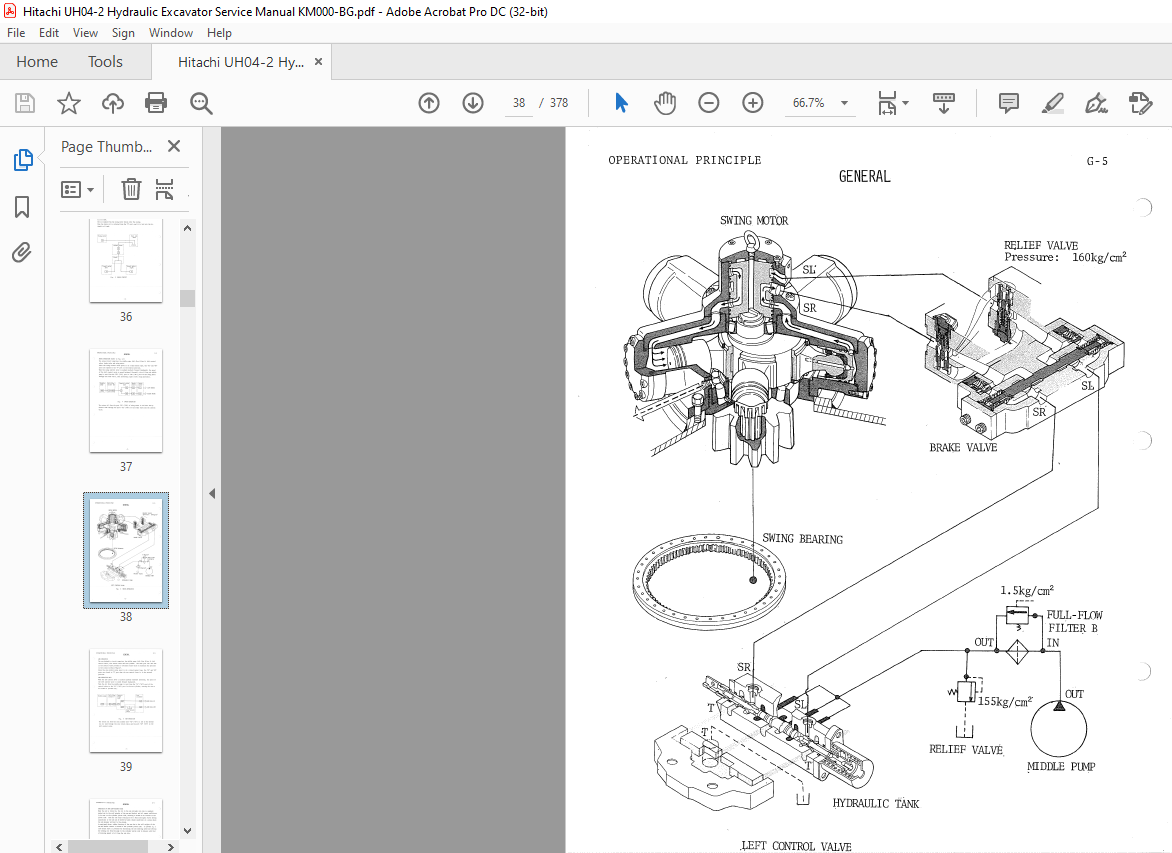The image size is (1172, 853).
Task: Delete selected page thumbnail
Action: coord(131,189)
